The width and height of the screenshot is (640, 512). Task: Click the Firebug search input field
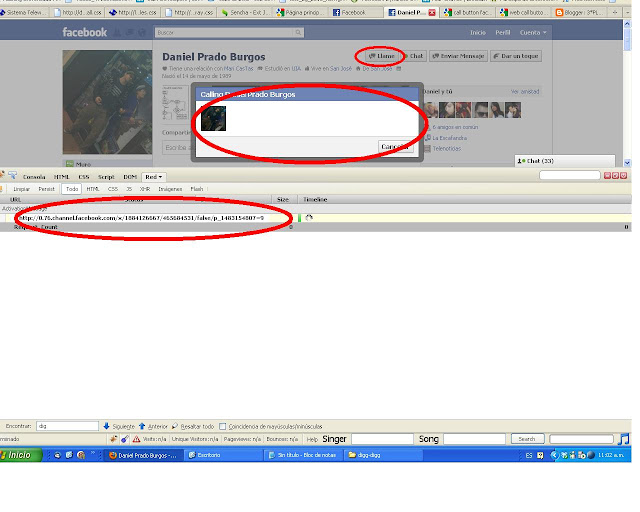point(569,176)
